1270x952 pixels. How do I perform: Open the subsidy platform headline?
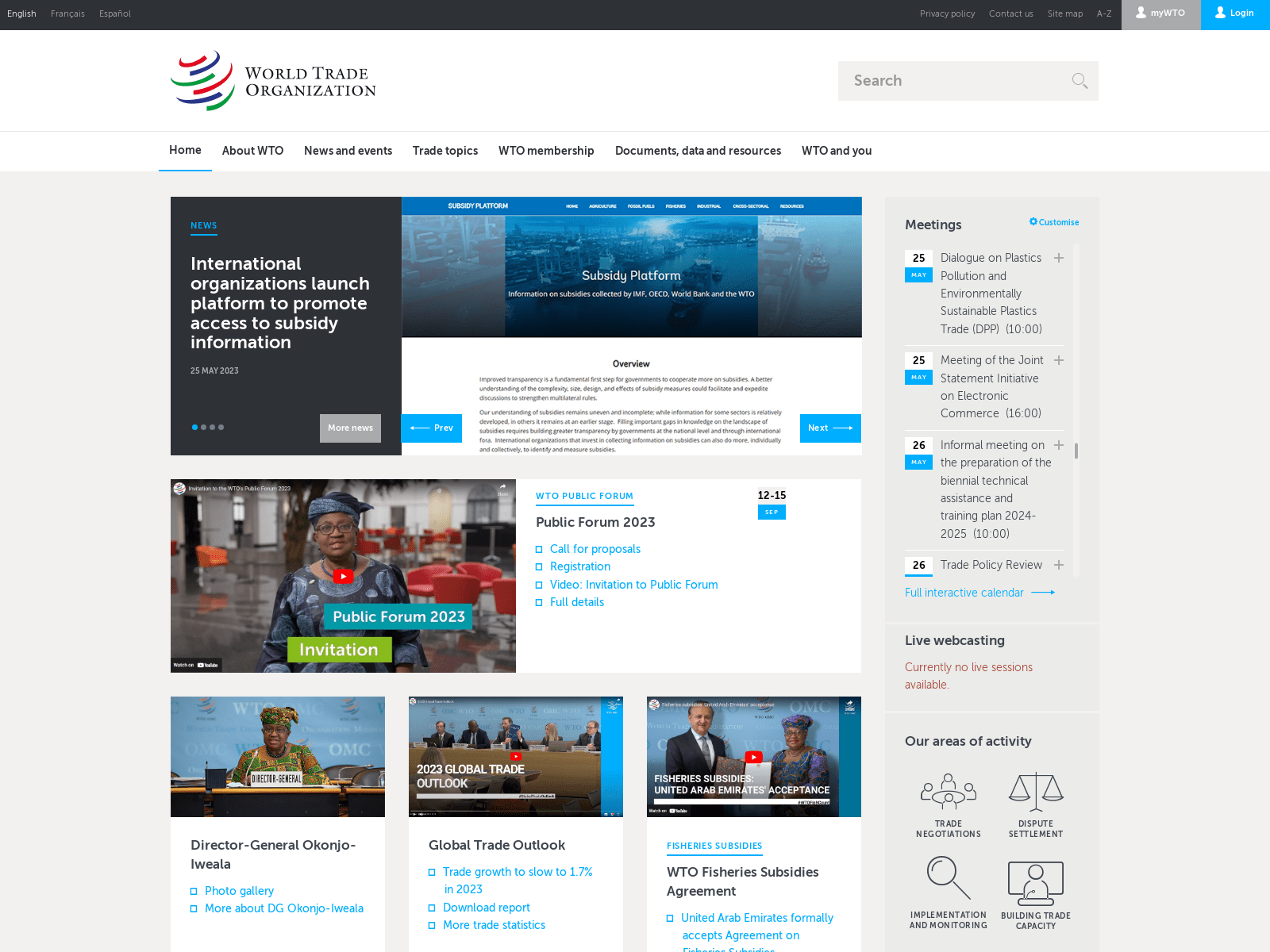coord(280,303)
